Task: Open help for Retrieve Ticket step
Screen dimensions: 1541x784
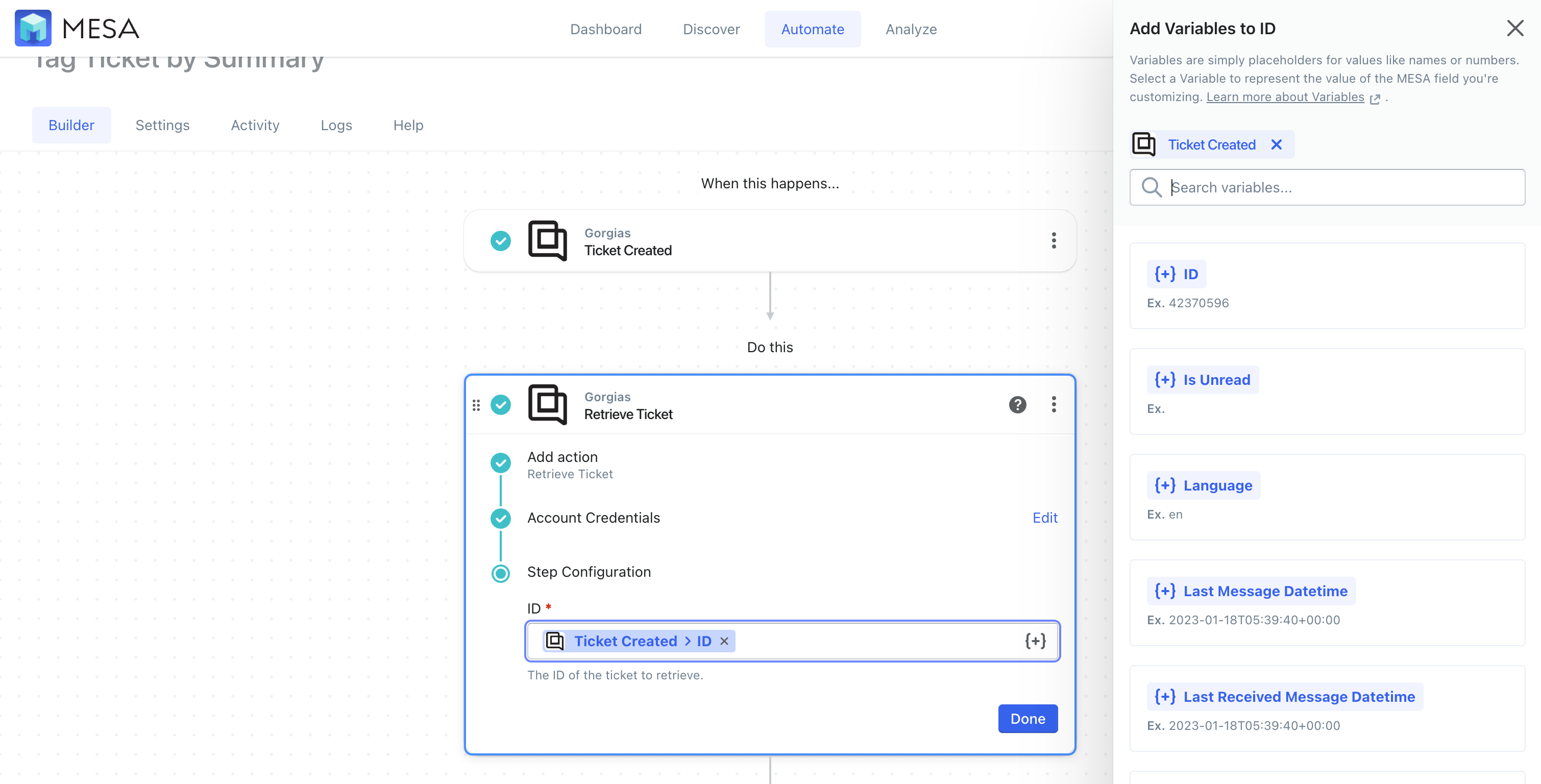Action: 1017,405
